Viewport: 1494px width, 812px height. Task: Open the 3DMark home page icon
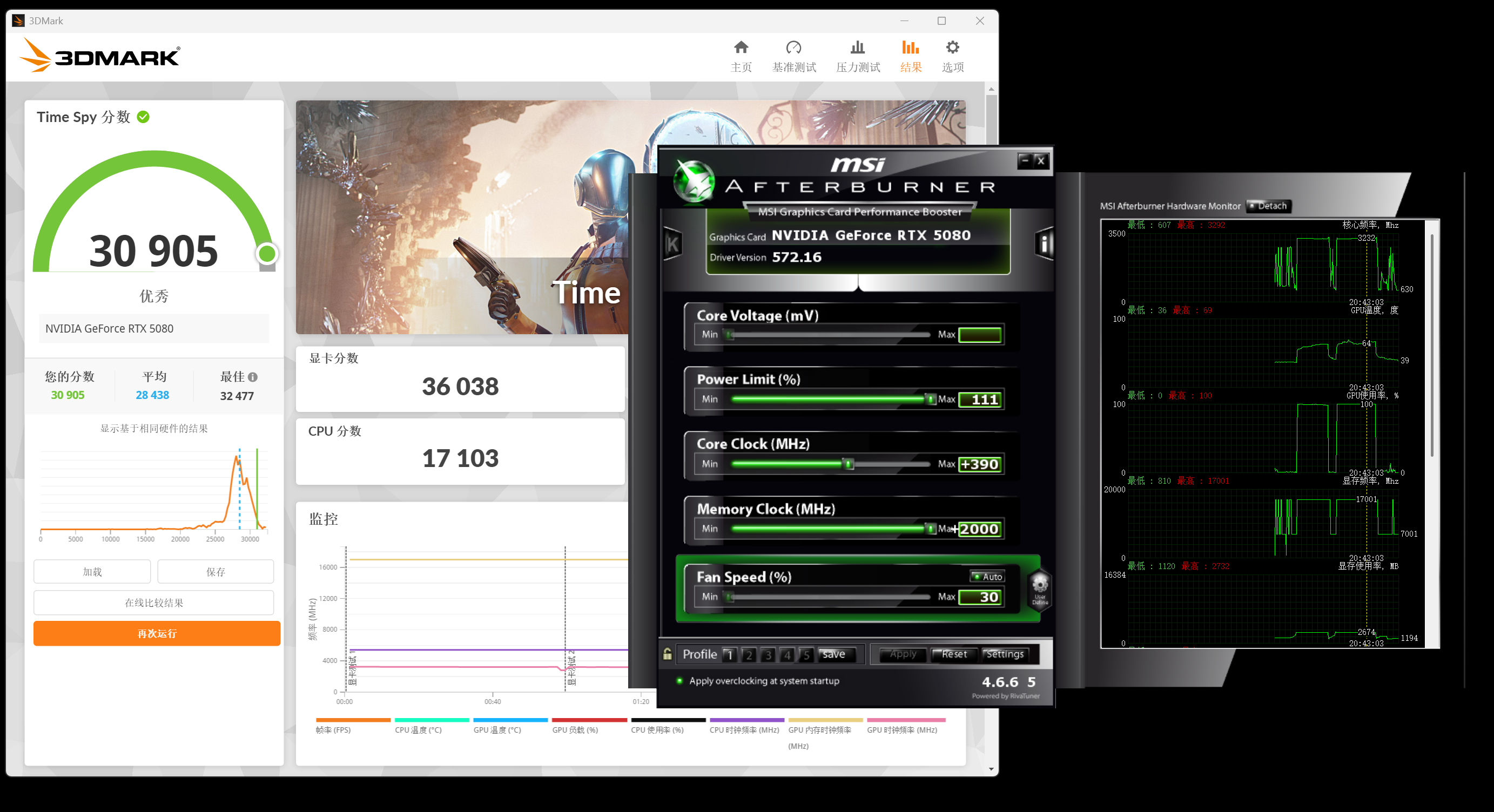[x=741, y=48]
